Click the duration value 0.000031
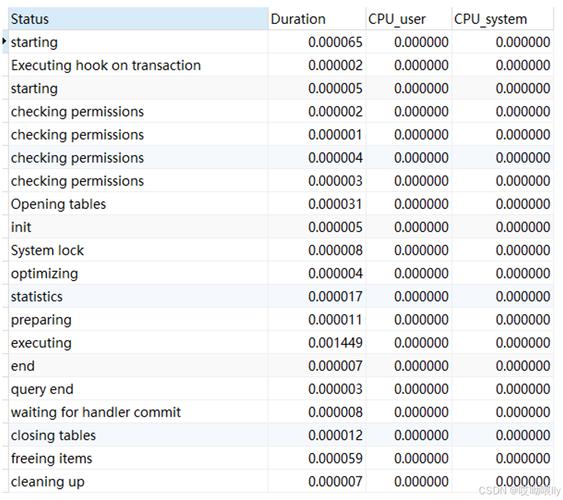Image resolution: width=563 pixels, height=500 pixels. pos(335,204)
